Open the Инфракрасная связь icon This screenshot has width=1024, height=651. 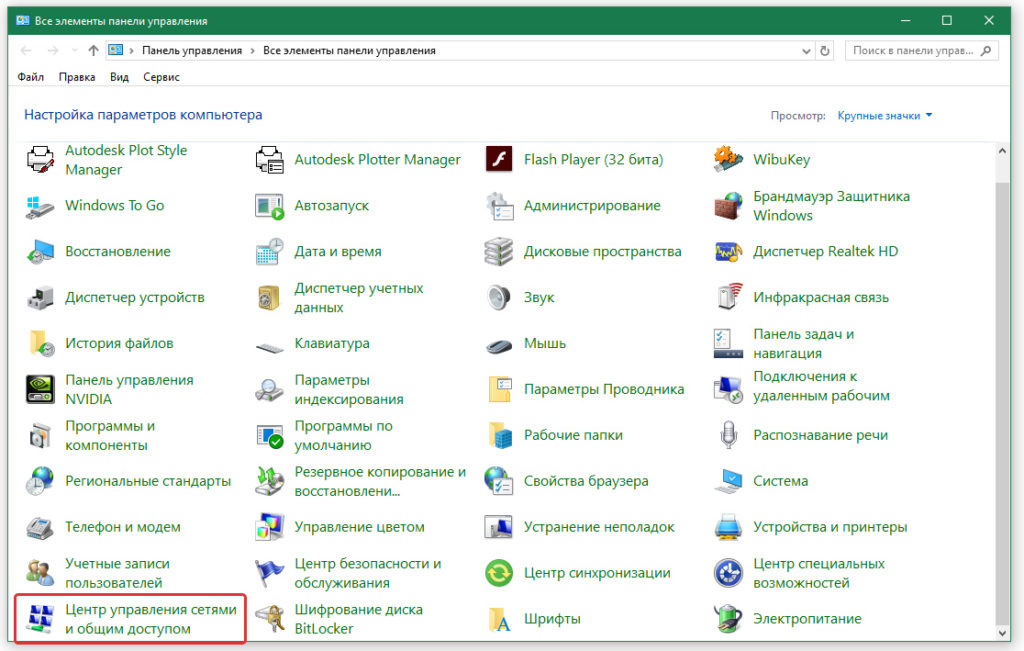tap(728, 298)
